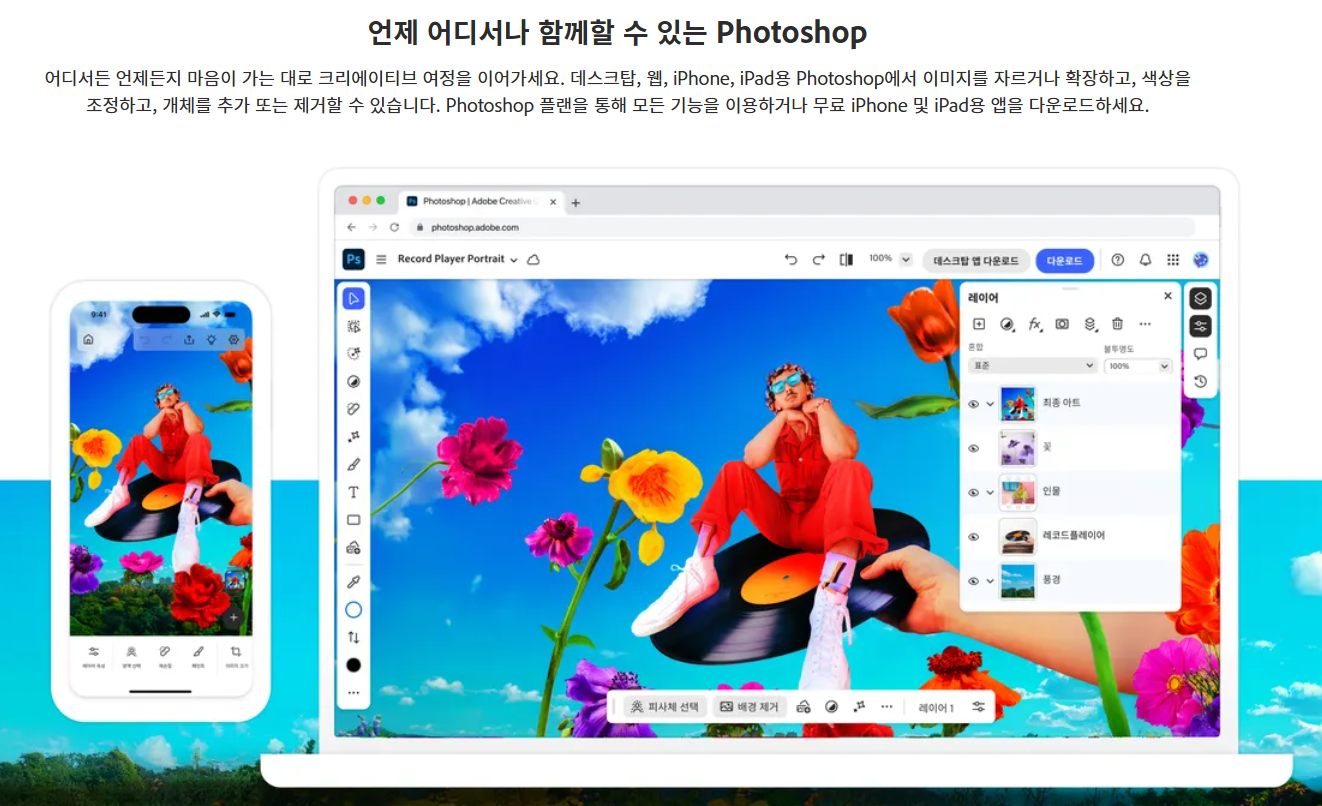
Task: Click the cloud save status icon
Action: (533, 259)
